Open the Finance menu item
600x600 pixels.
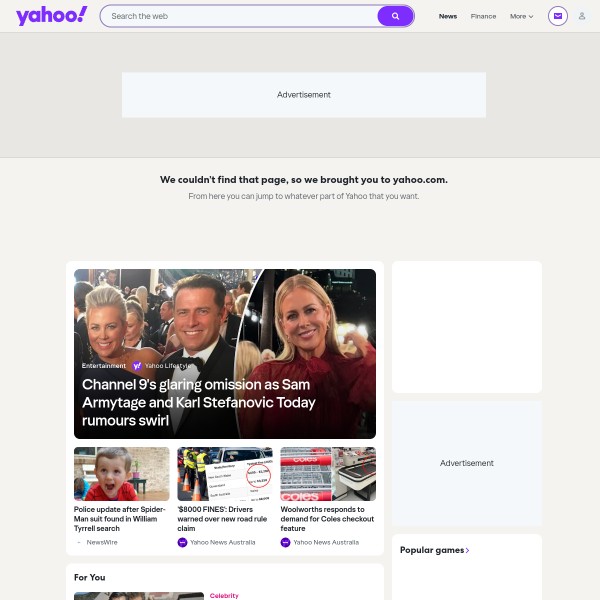pyautogui.click(x=483, y=16)
